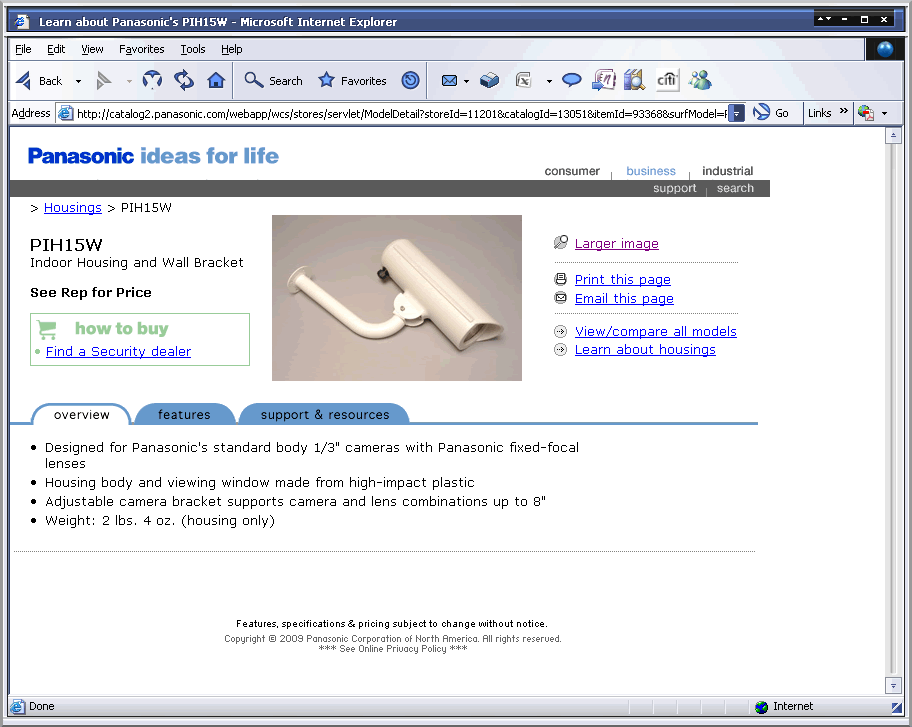
Task: Click the magnifier icon beside Larger image
Action: click(x=561, y=243)
